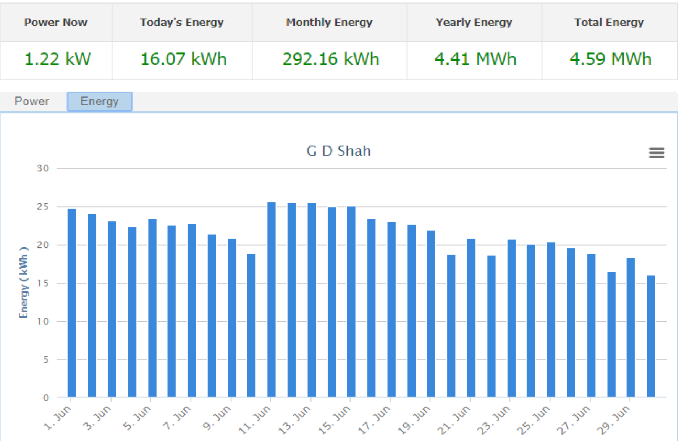
Task: Click the Monthly Energy 292.16 kWh value
Action: tap(332, 59)
